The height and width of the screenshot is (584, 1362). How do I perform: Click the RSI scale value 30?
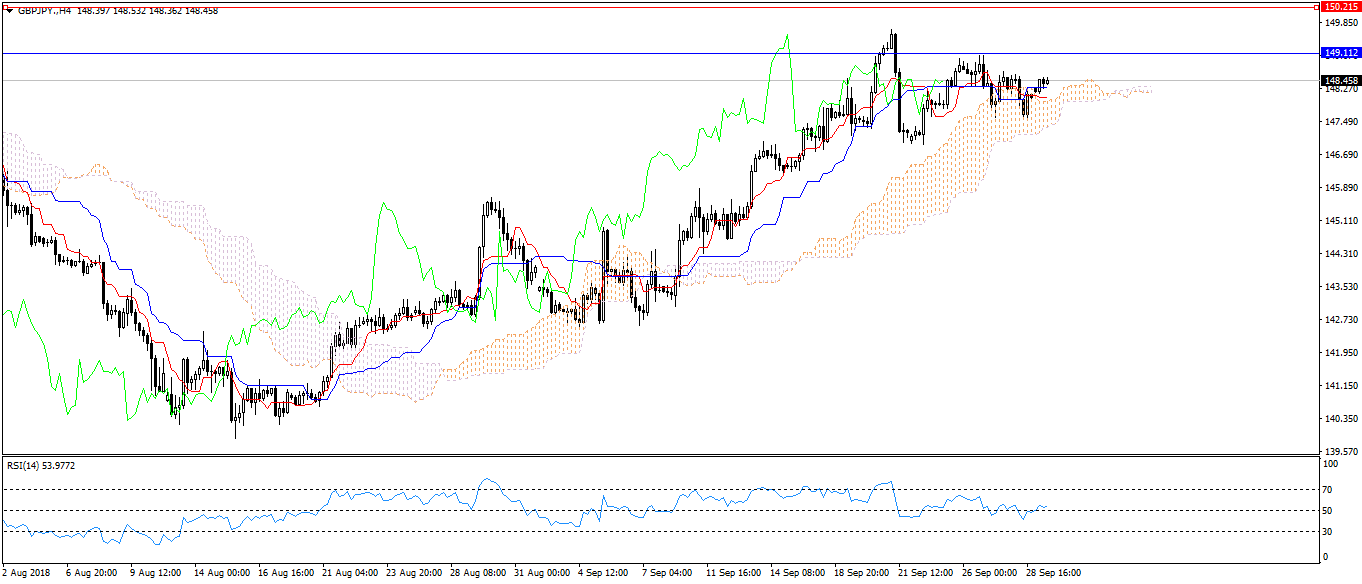tap(1329, 531)
